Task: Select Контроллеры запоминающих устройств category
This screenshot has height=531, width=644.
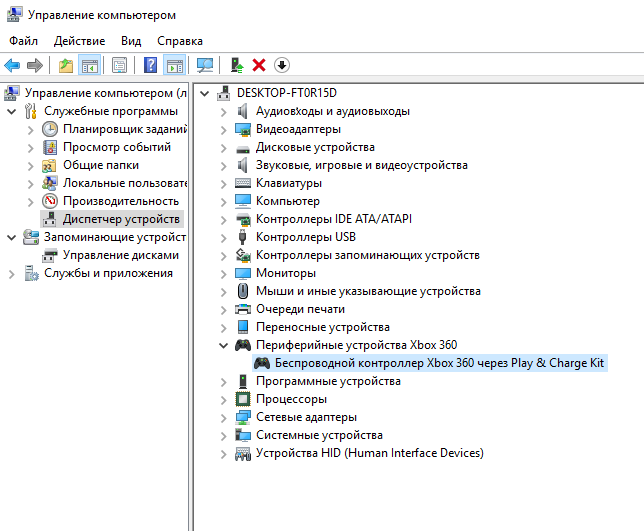Action: click(368, 255)
